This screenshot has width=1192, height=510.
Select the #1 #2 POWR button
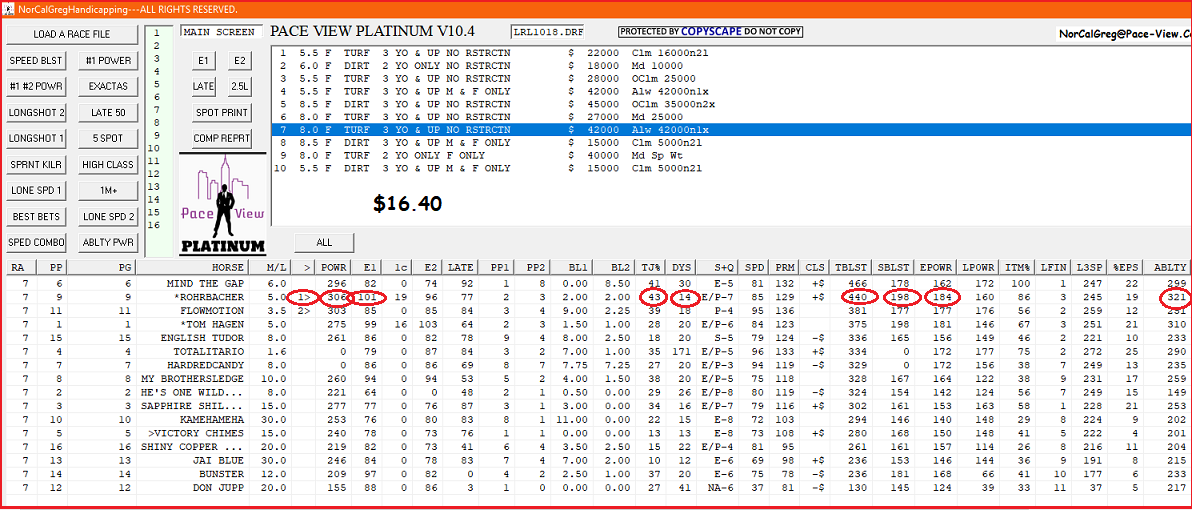tap(36, 87)
